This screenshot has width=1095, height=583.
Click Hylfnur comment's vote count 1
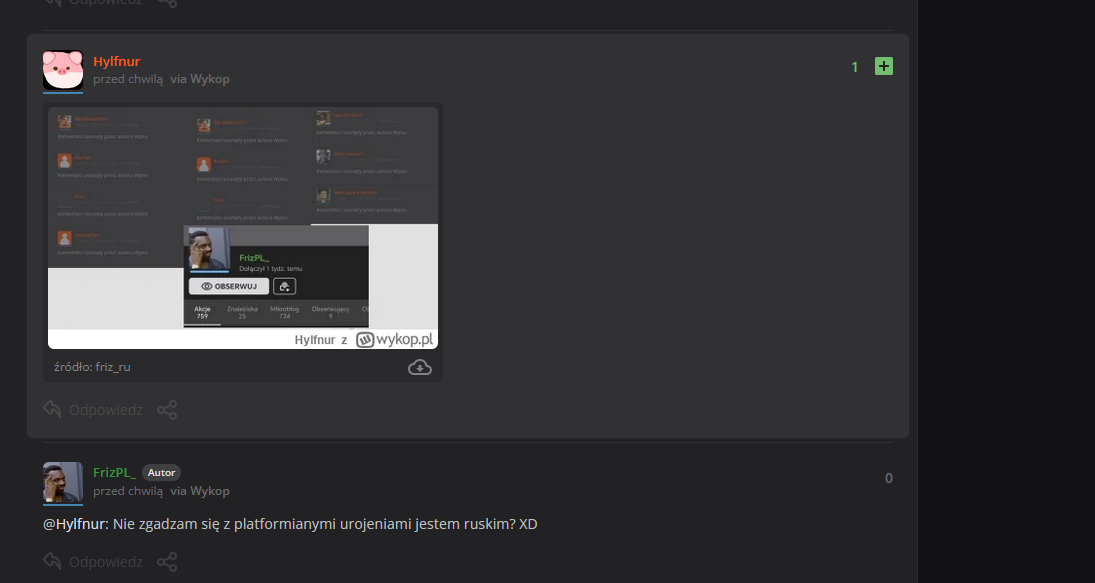854,67
